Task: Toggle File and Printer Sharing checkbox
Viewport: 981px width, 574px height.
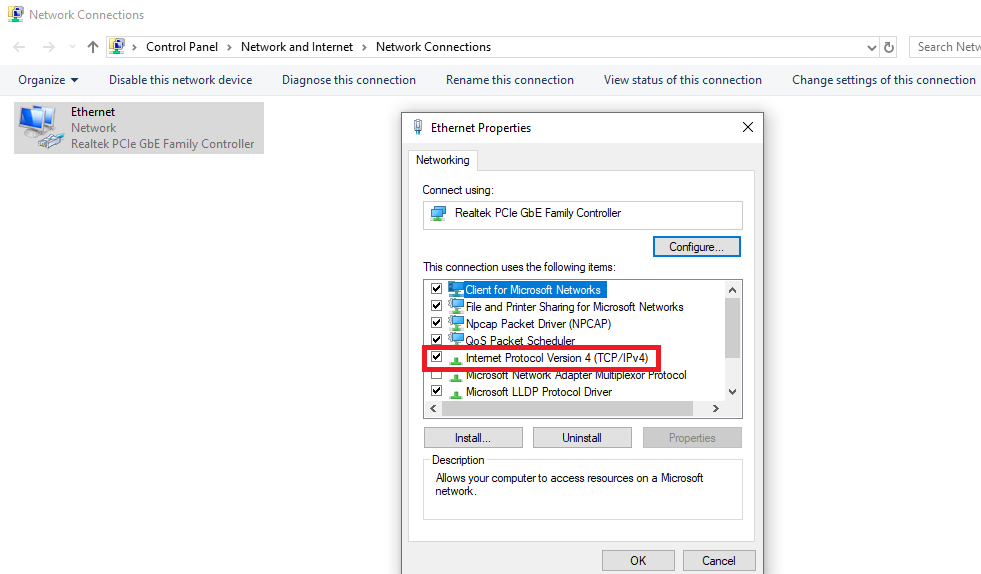Action: (437, 306)
